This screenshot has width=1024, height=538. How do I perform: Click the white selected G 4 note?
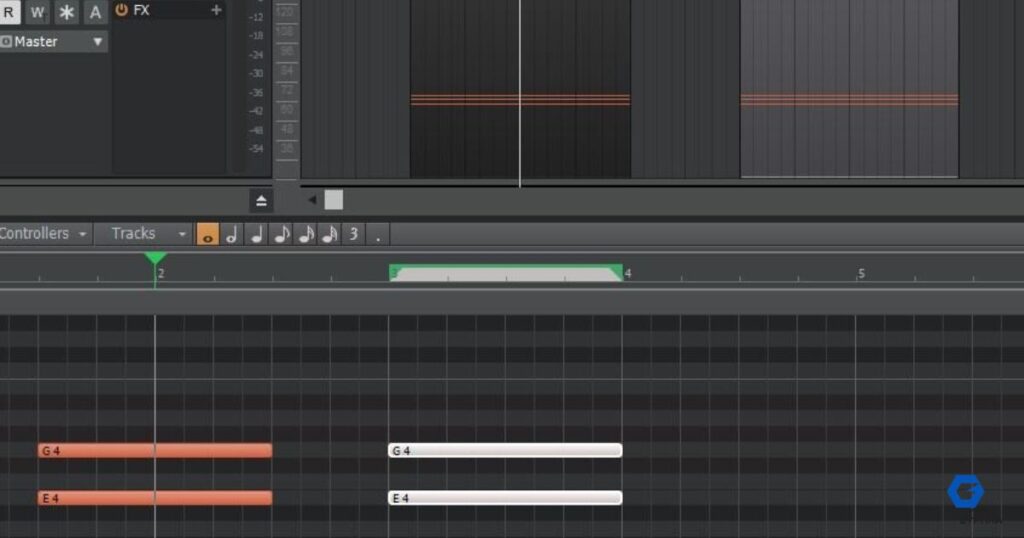[x=505, y=450]
